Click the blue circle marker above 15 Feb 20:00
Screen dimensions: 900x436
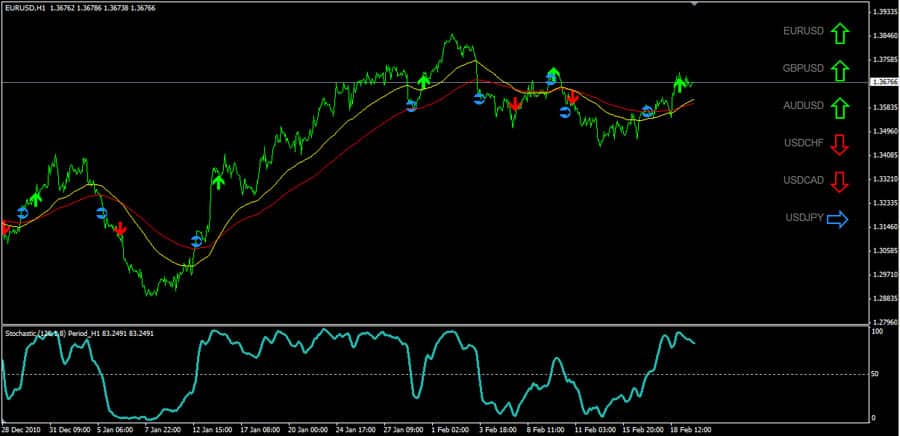coord(647,111)
